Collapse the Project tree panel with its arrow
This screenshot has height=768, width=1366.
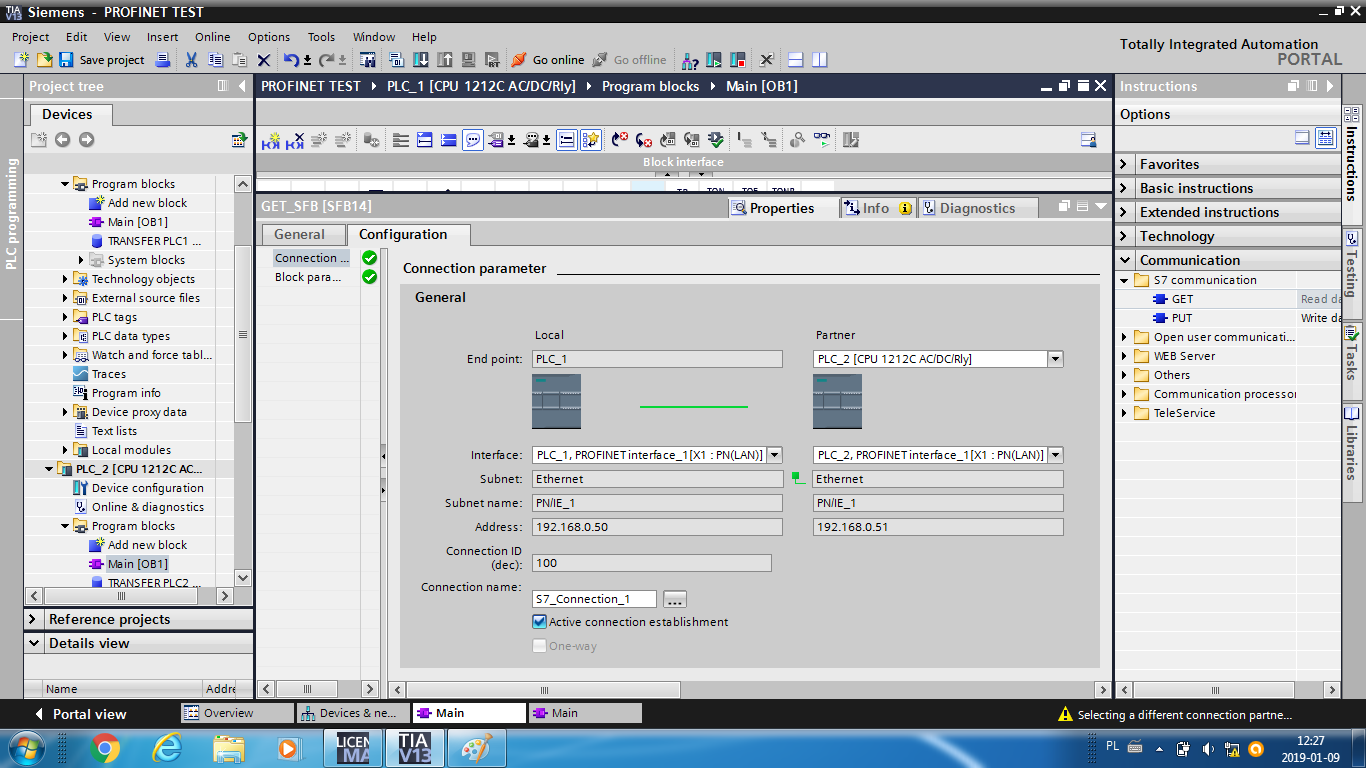click(x=242, y=86)
